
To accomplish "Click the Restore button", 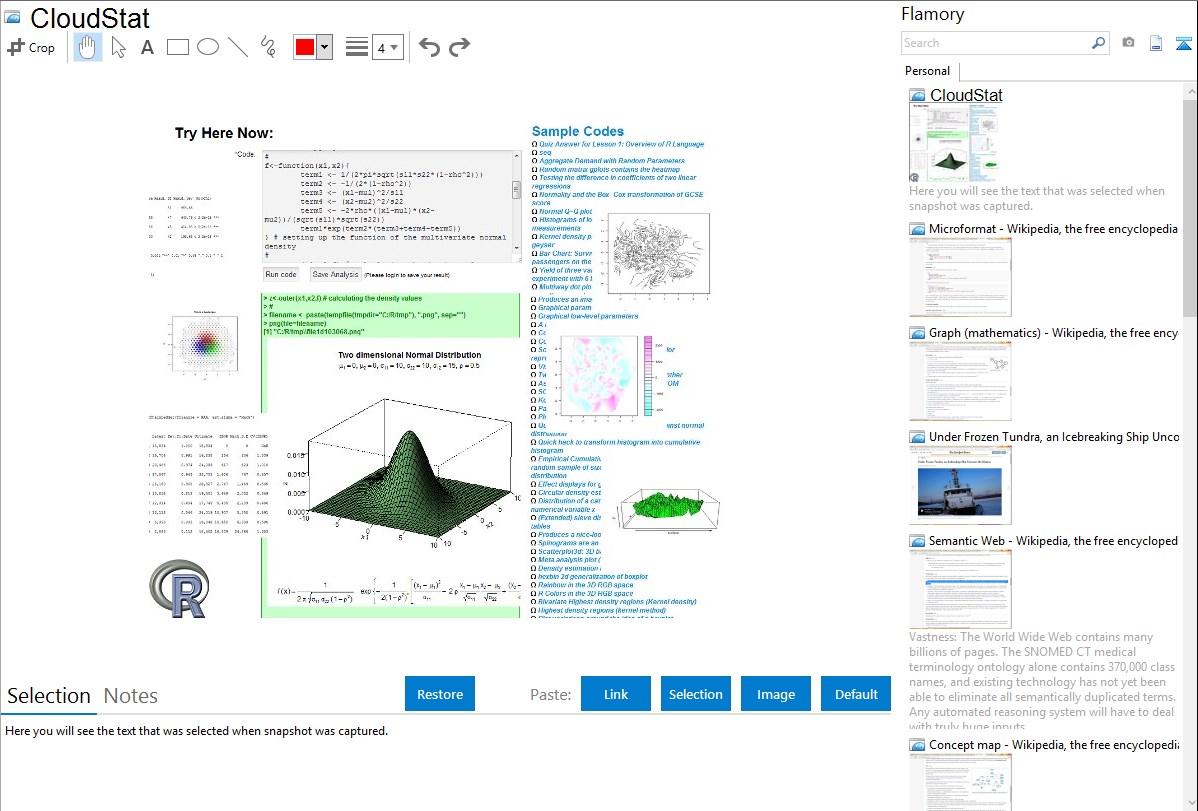I will coord(440,694).
